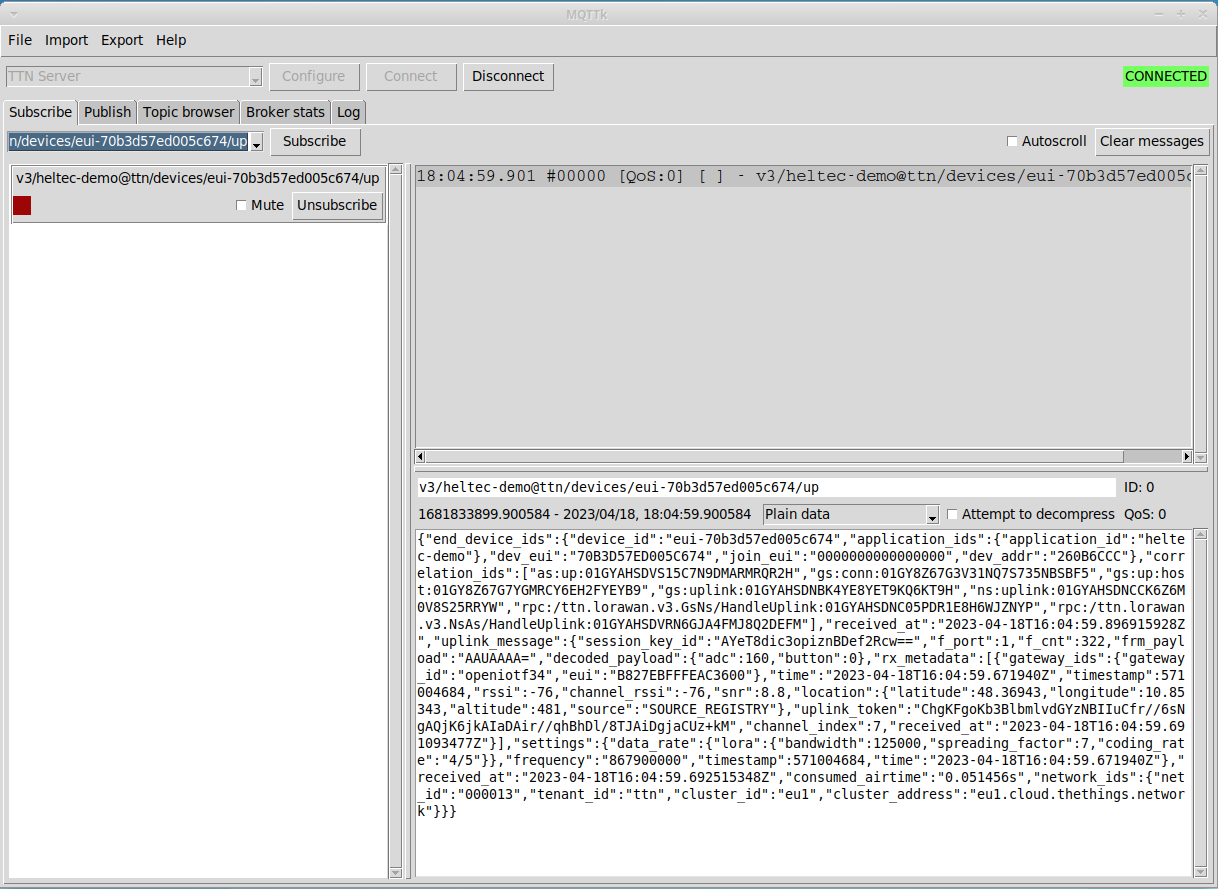This screenshot has width=1218, height=889.
Task: Enable the Autoscroll checkbox
Action: (x=1012, y=141)
